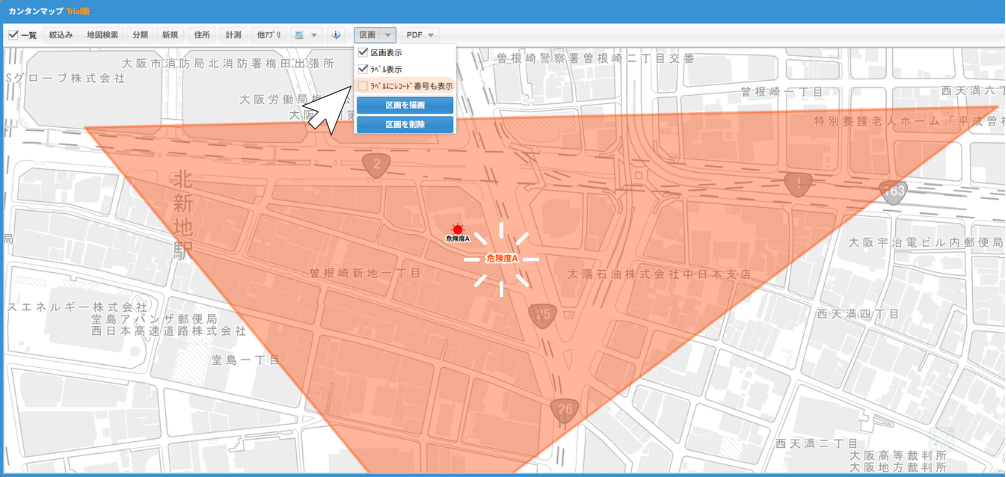The height and width of the screenshot is (477, 1006).
Task: Expand the map image dropdown arrow
Action: (314, 35)
